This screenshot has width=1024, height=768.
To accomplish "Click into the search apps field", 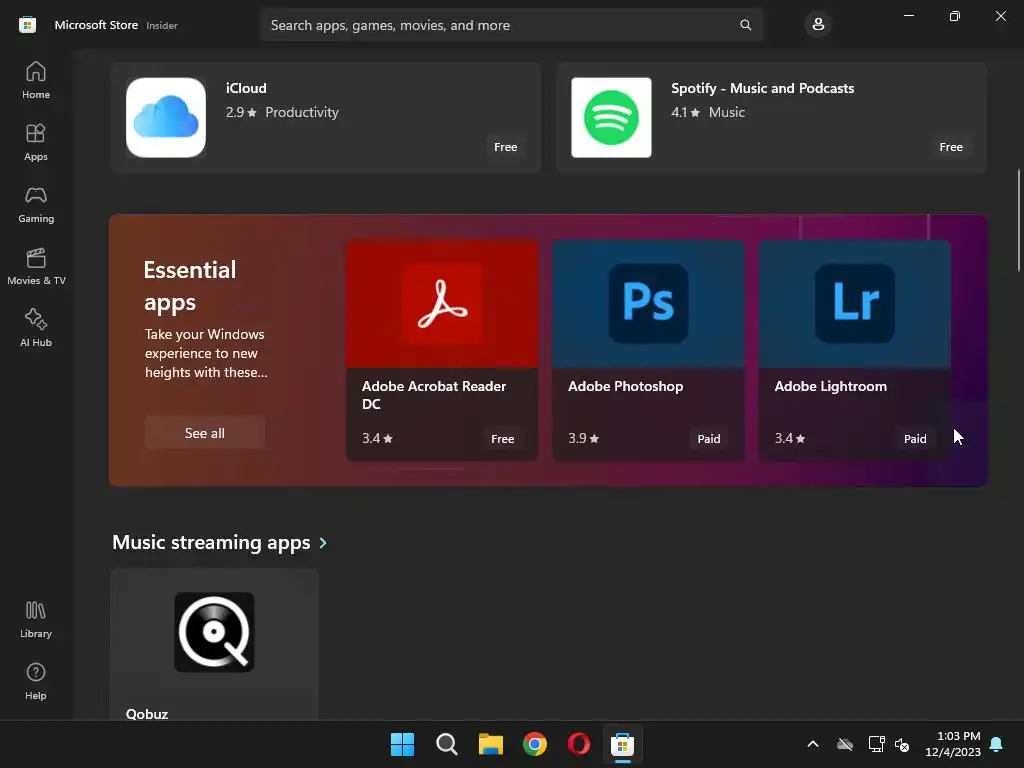I will coord(511,25).
